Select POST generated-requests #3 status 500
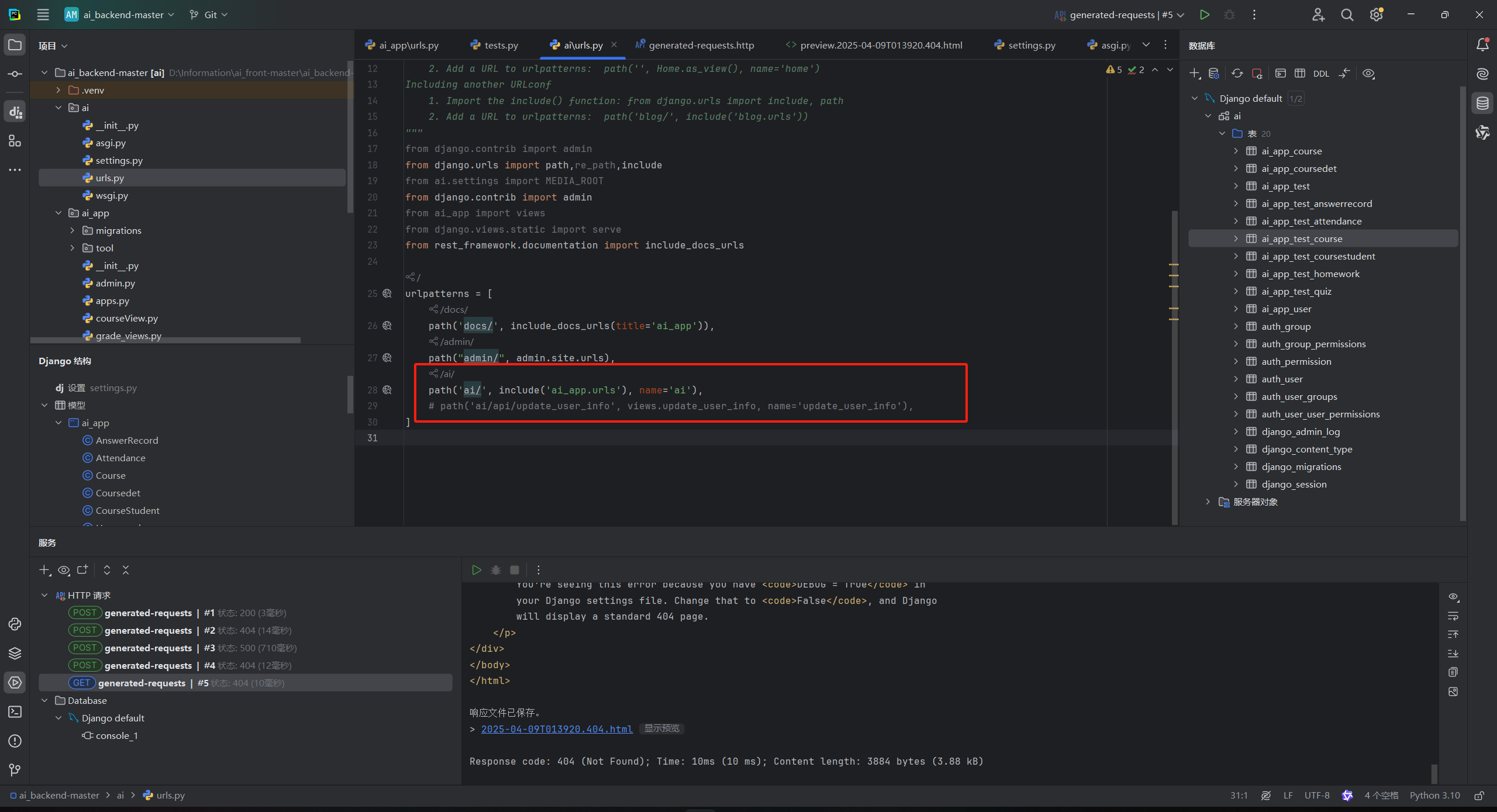Image resolution: width=1497 pixels, height=812 pixels. click(x=246, y=648)
